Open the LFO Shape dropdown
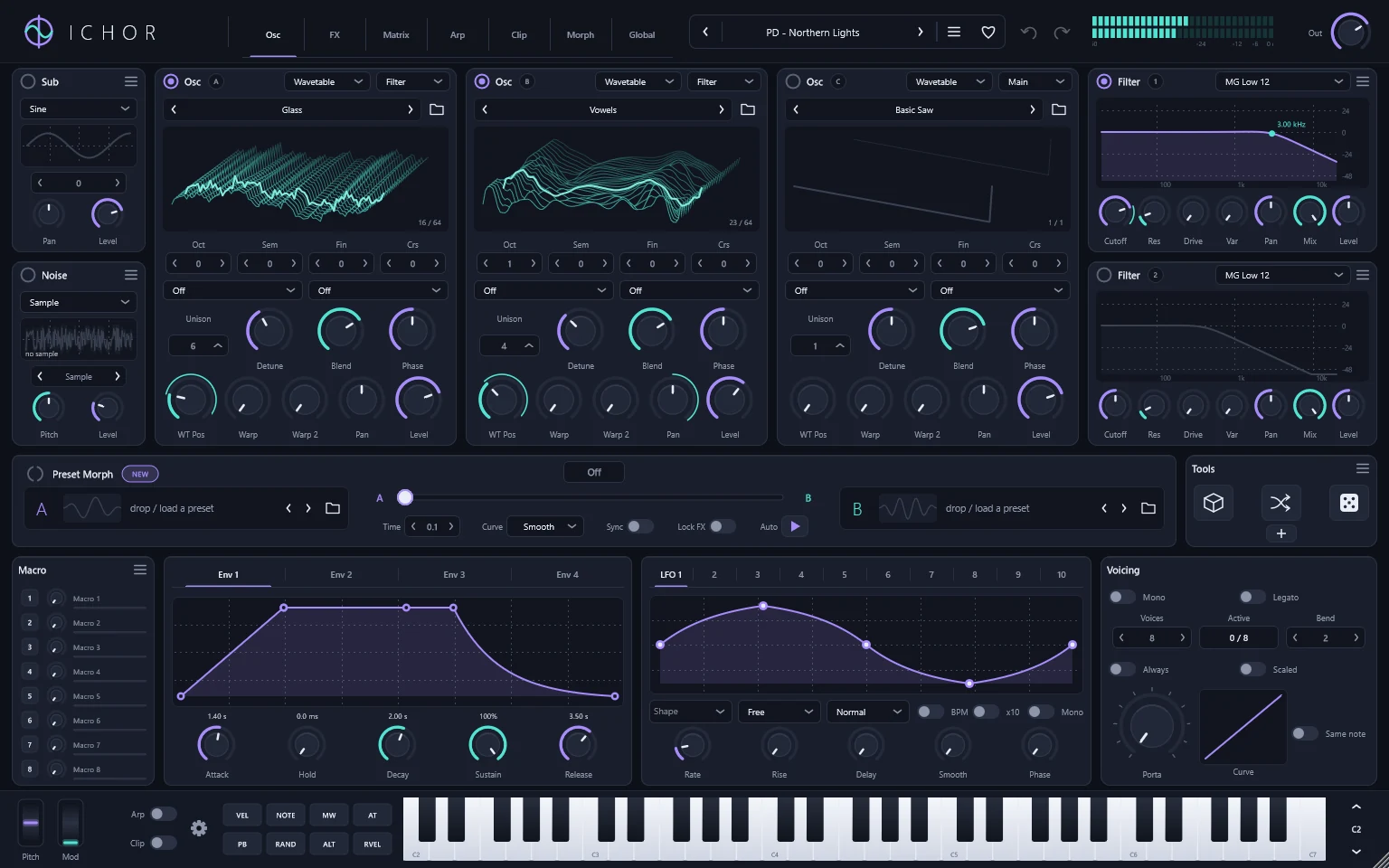The image size is (1389, 868). [x=690, y=712]
